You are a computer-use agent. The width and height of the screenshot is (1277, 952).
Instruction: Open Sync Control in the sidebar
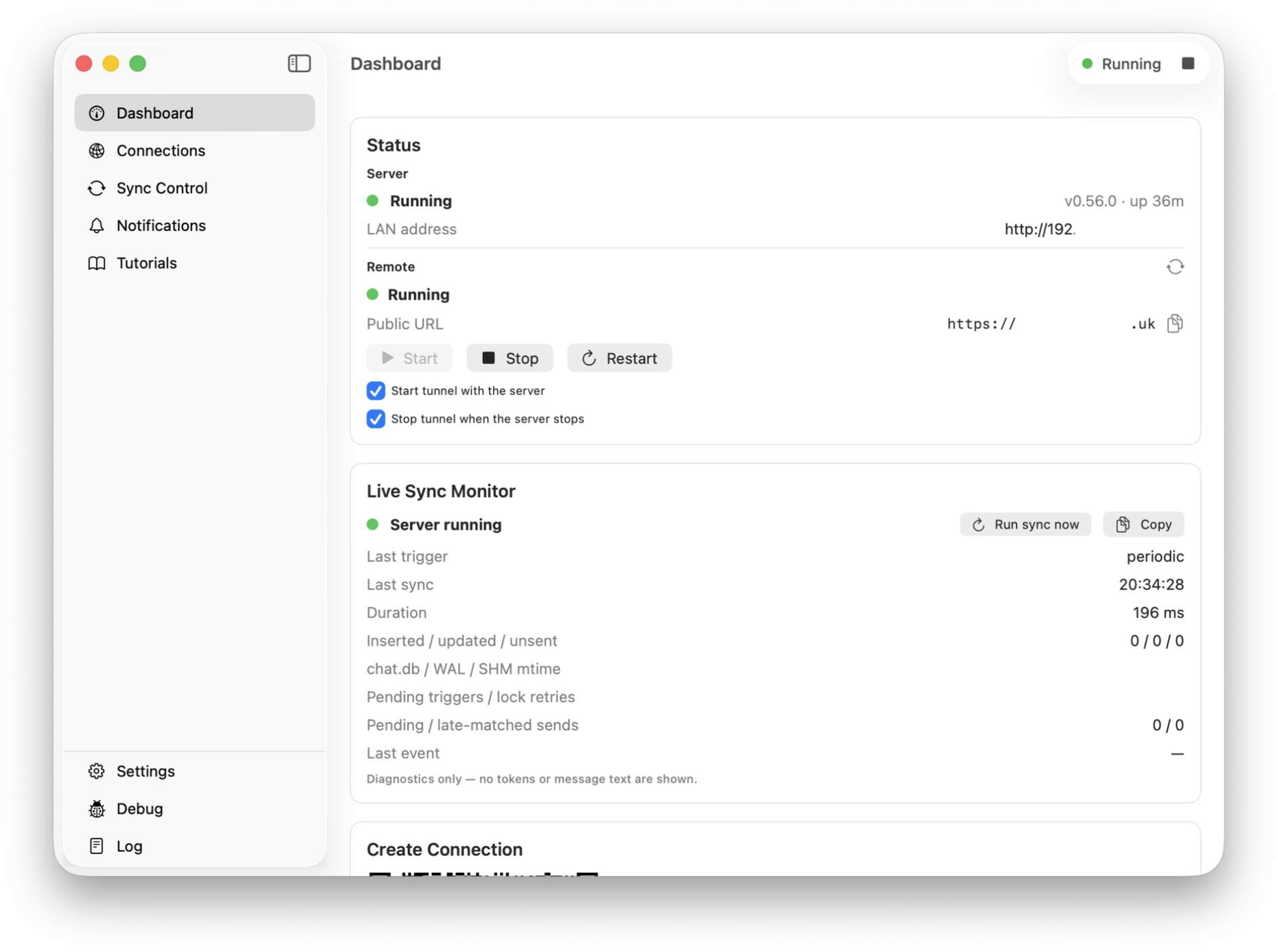(195, 188)
